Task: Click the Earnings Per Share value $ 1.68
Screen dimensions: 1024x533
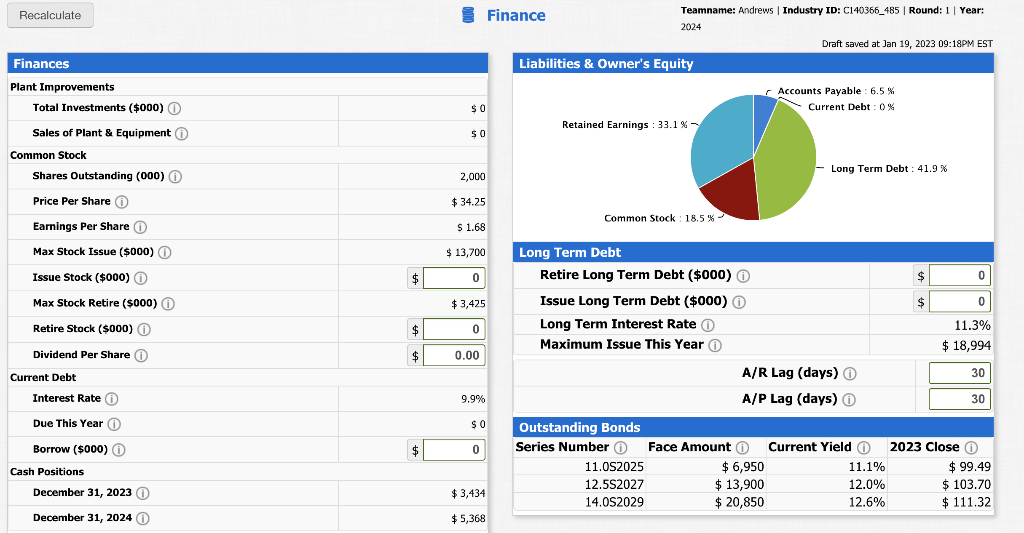Action: 471,227
